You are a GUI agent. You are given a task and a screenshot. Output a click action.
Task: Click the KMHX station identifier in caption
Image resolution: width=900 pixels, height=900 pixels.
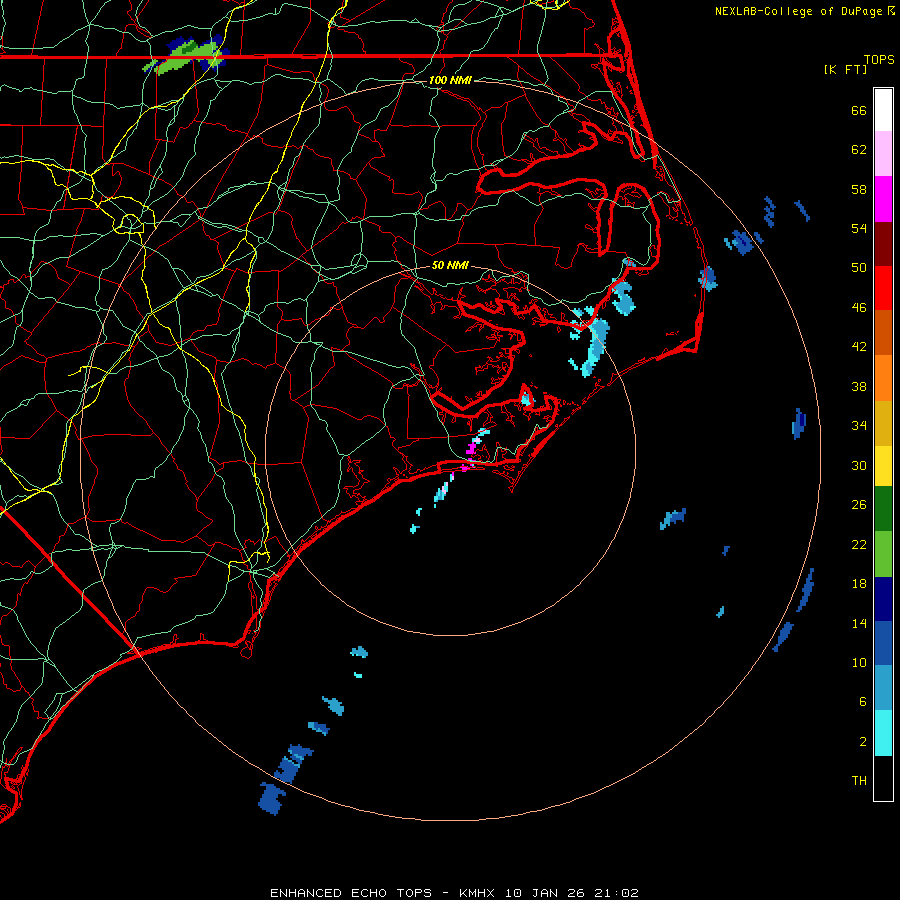point(479,893)
